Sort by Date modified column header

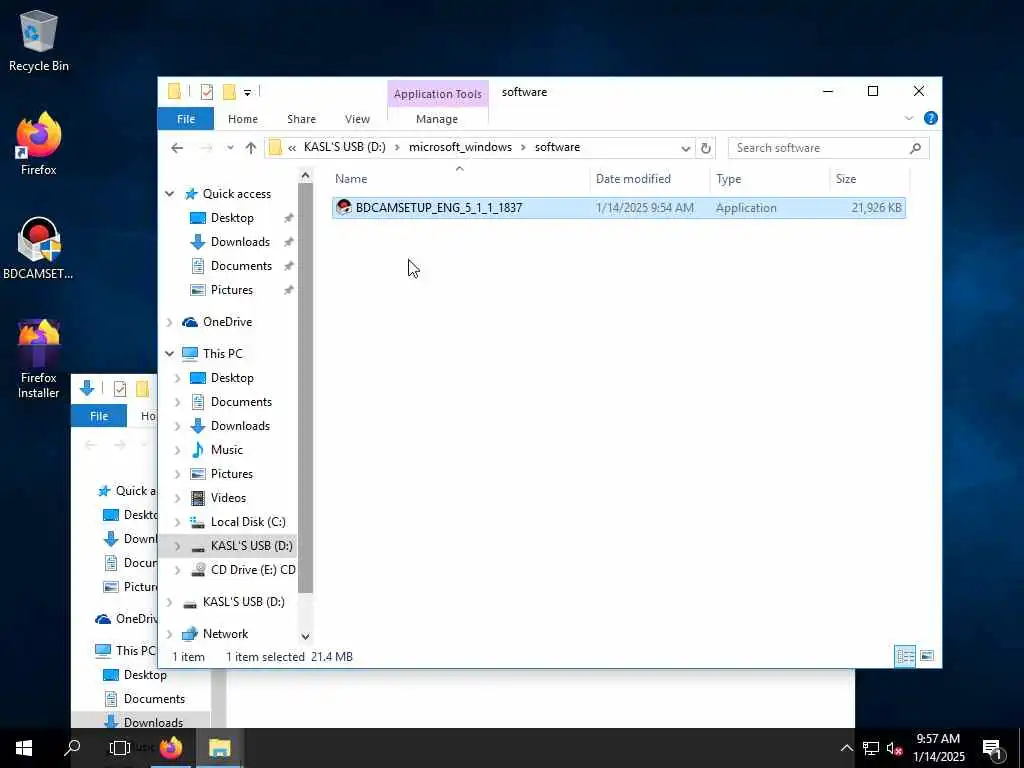pos(649,179)
